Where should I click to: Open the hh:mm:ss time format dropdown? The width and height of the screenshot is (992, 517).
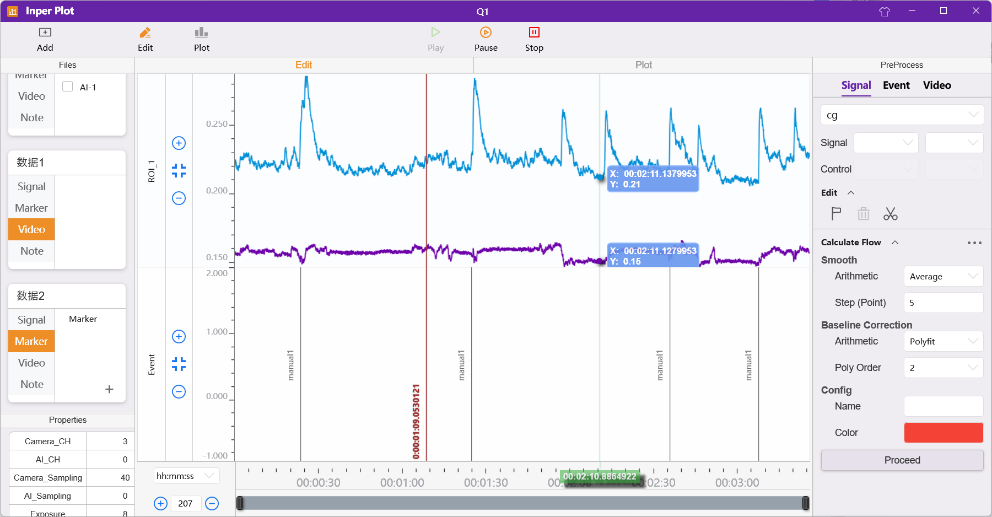[x=186, y=476]
